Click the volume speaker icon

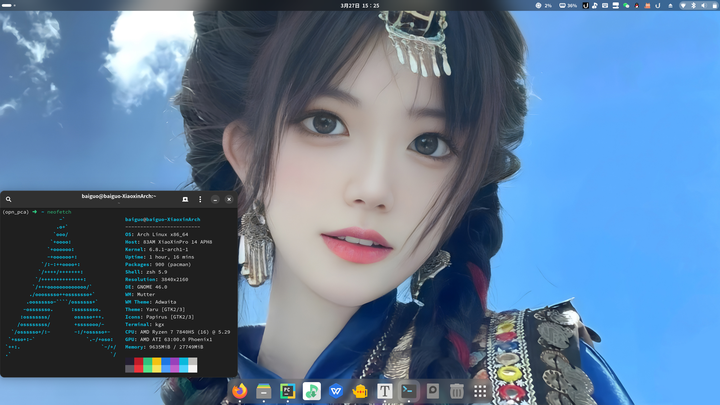pyautogui.click(x=703, y=6)
